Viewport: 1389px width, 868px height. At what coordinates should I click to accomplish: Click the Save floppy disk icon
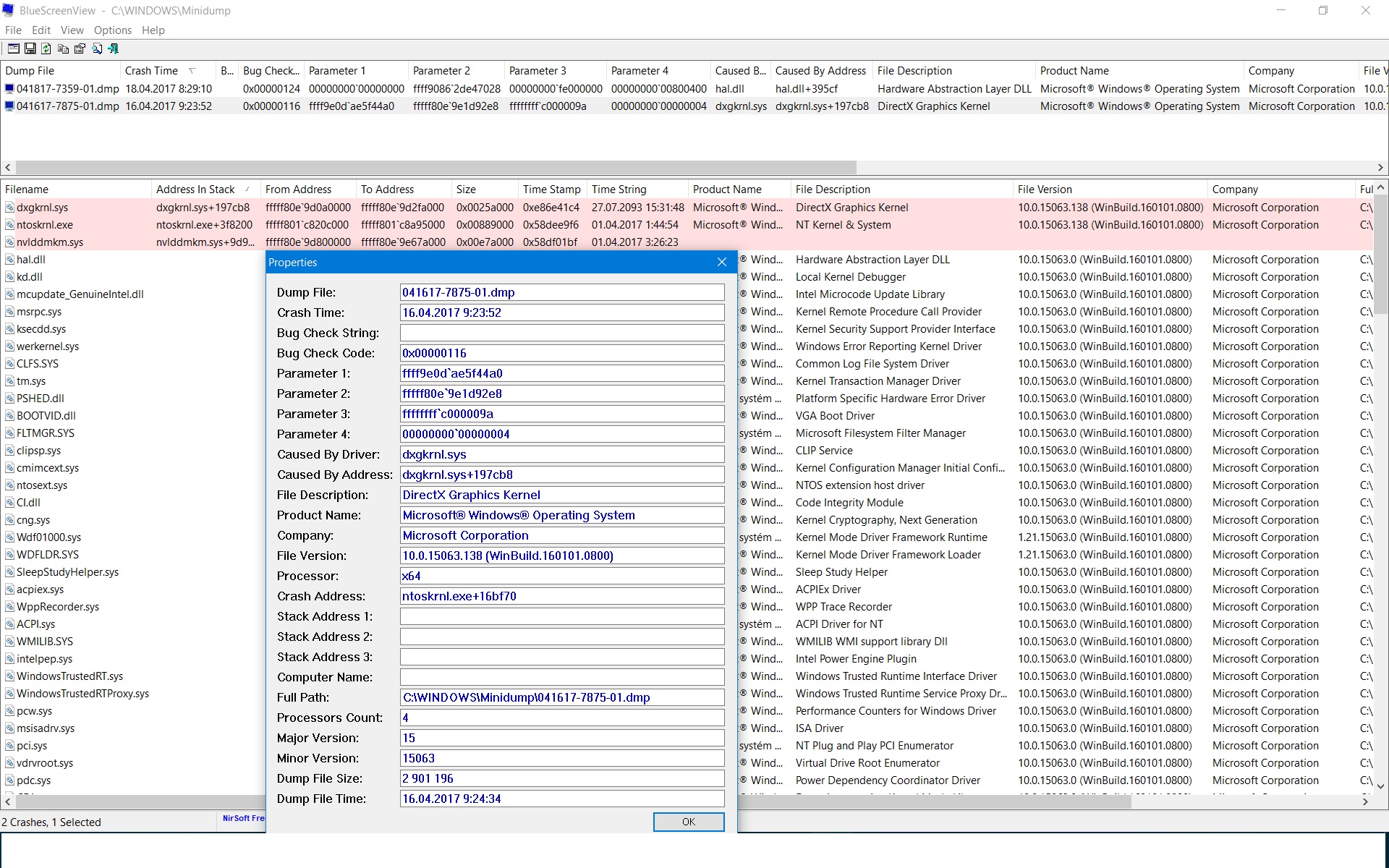click(30, 48)
